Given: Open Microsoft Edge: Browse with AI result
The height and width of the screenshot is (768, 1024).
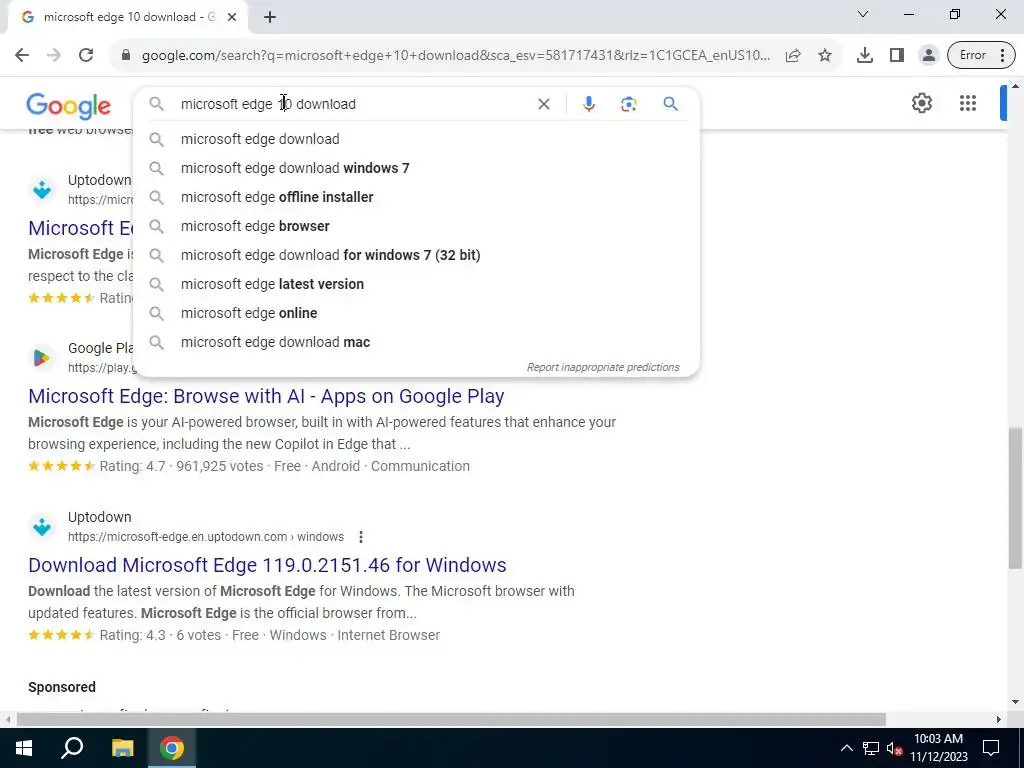Looking at the screenshot, I should [x=266, y=396].
